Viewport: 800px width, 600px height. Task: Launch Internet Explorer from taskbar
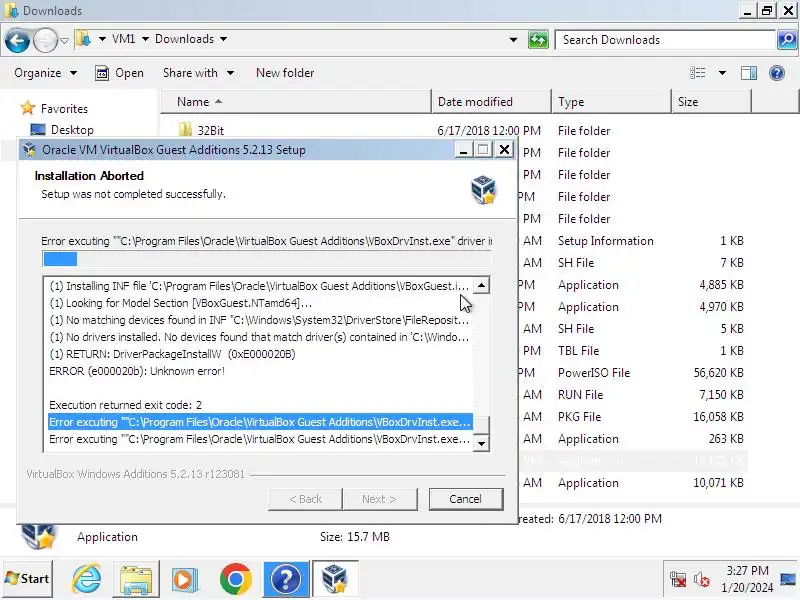[87, 579]
